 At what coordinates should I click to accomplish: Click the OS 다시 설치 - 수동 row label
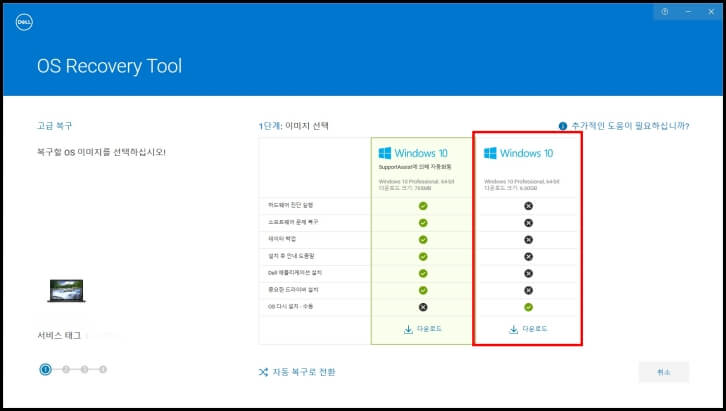pyautogui.click(x=290, y=306)
